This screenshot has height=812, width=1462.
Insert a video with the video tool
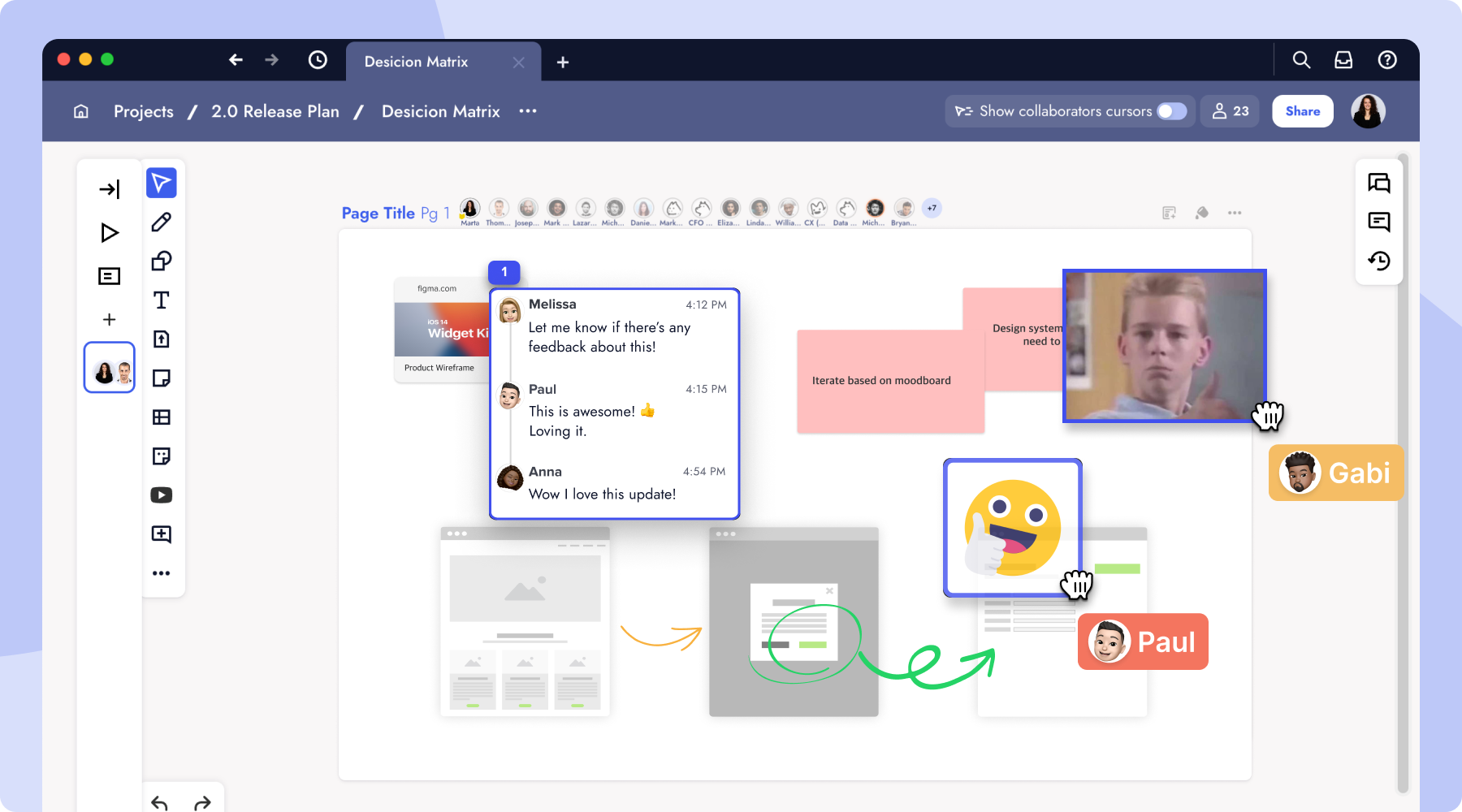coord(161,495)
